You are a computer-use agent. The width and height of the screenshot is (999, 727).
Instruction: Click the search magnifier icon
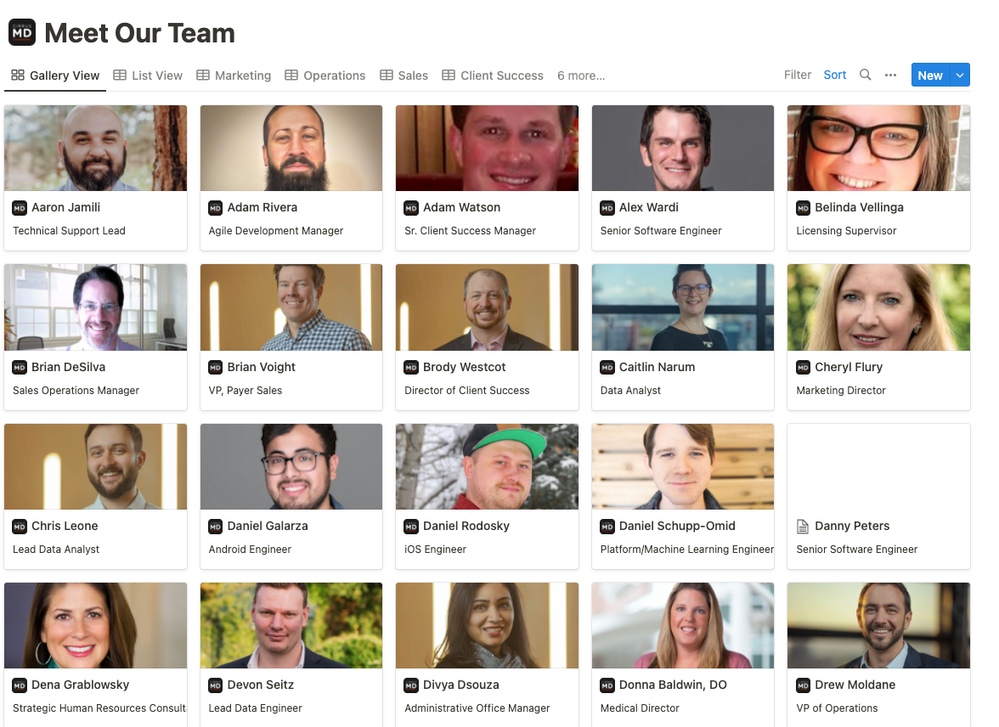pyautogui.click(x=865, y=75)
